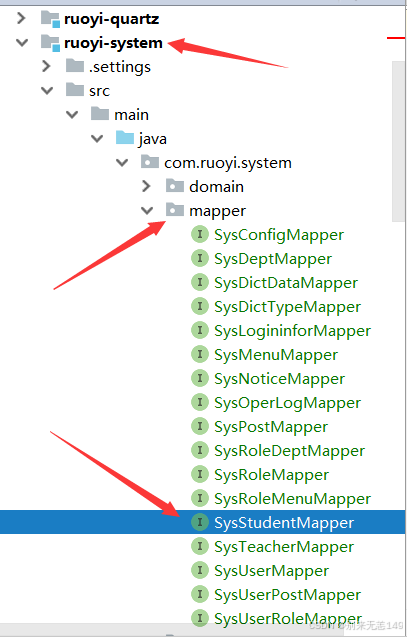Click the SysDictTypeMapper interface icon
The image size is (407, 637).
200,306
